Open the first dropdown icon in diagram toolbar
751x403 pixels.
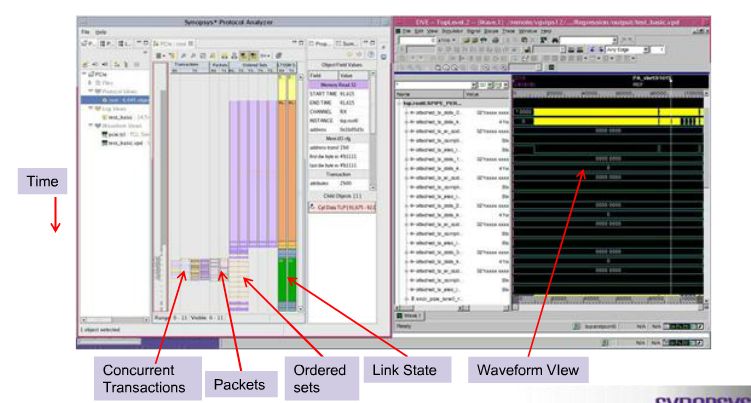(159, 56)
